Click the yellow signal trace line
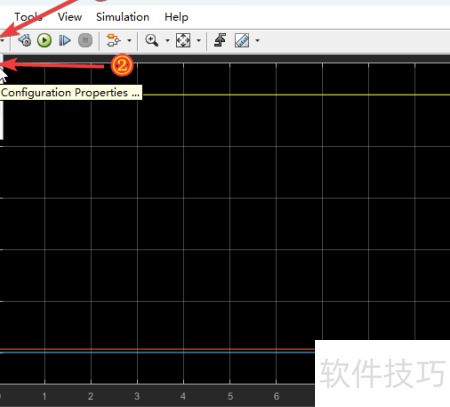 click(296, 95)
